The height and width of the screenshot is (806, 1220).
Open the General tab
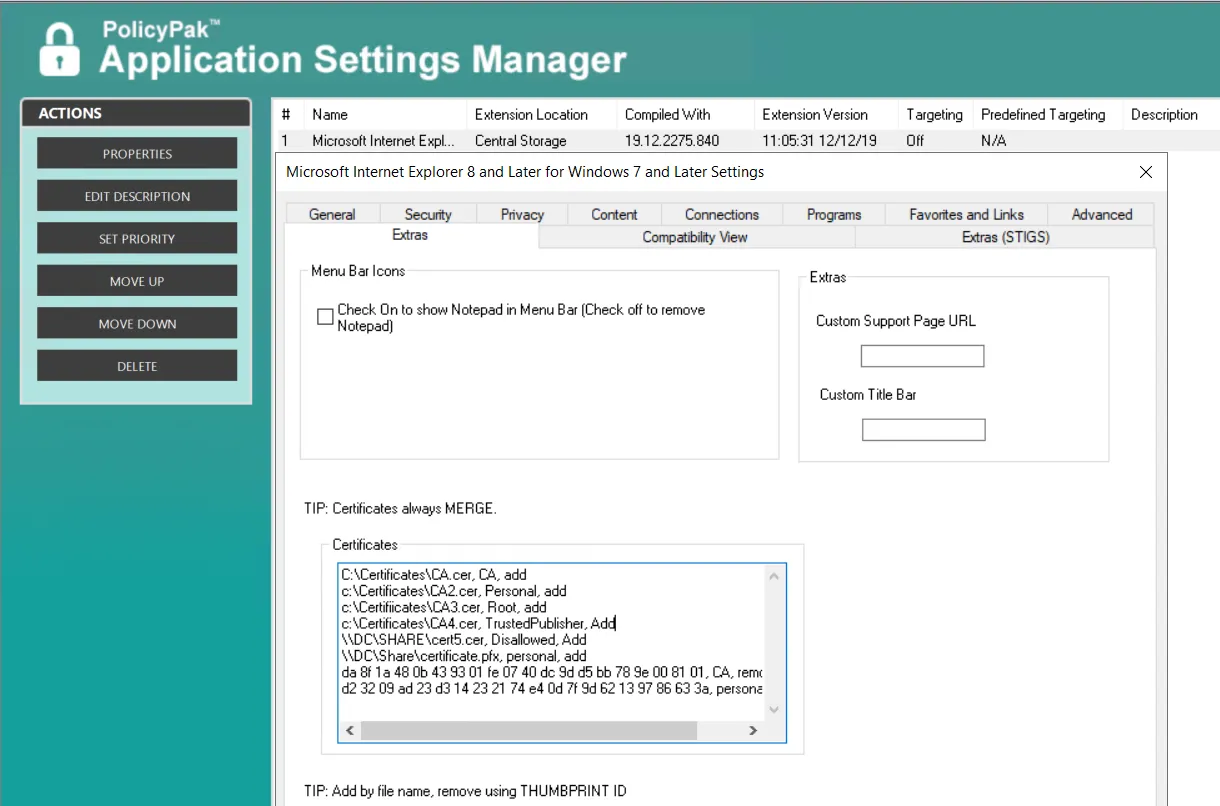tap(332, 214)
